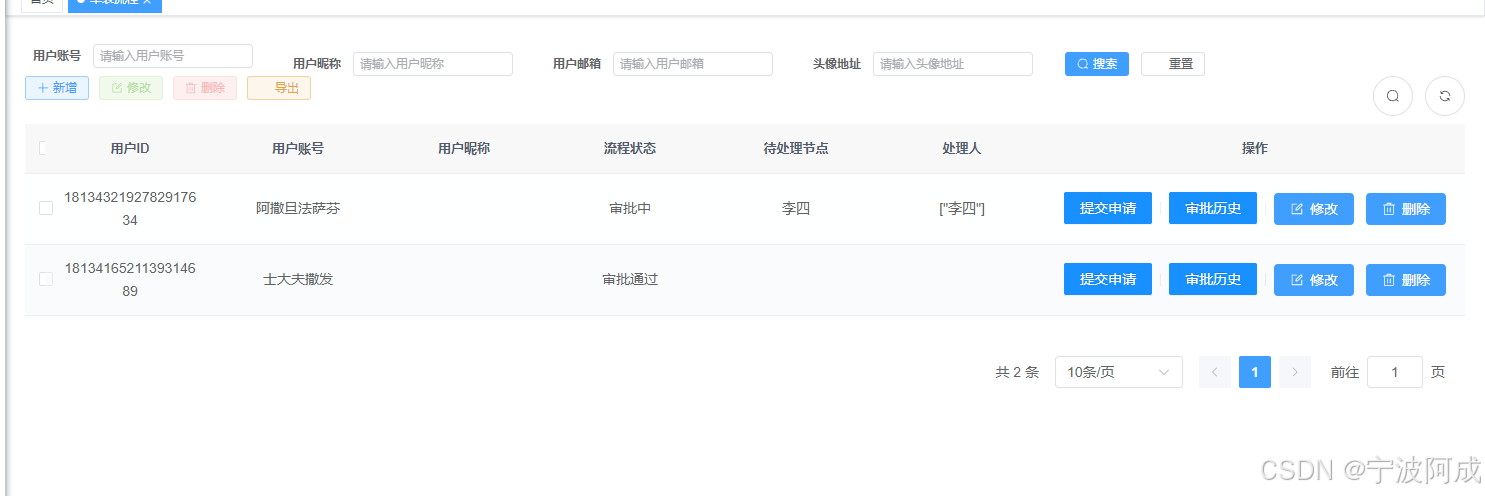Click the orange 导出 export button
This screenshot has width=1485, height=496.
point(279,88)
